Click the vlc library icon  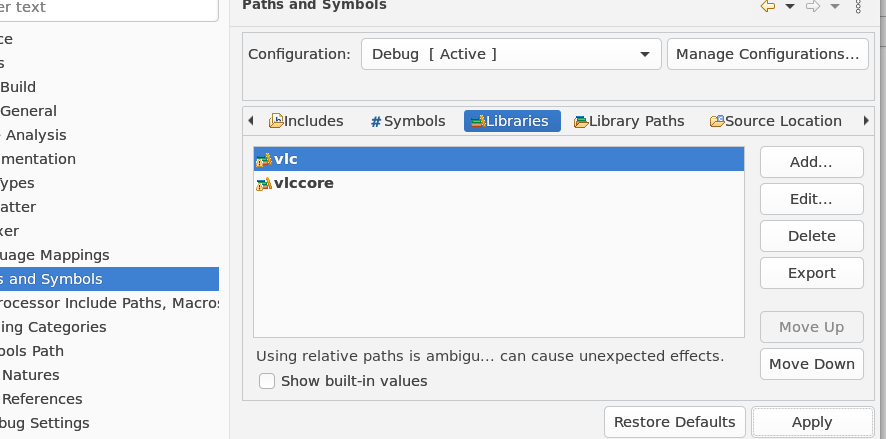(264, 160)
